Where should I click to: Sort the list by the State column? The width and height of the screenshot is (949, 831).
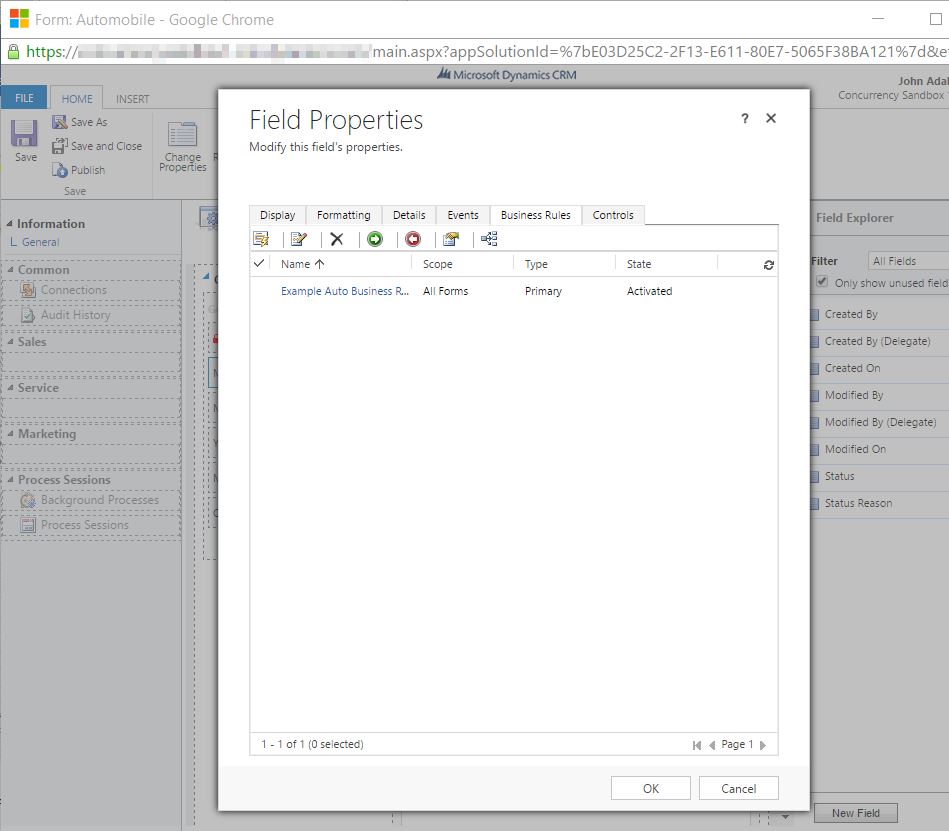(639, 264)
